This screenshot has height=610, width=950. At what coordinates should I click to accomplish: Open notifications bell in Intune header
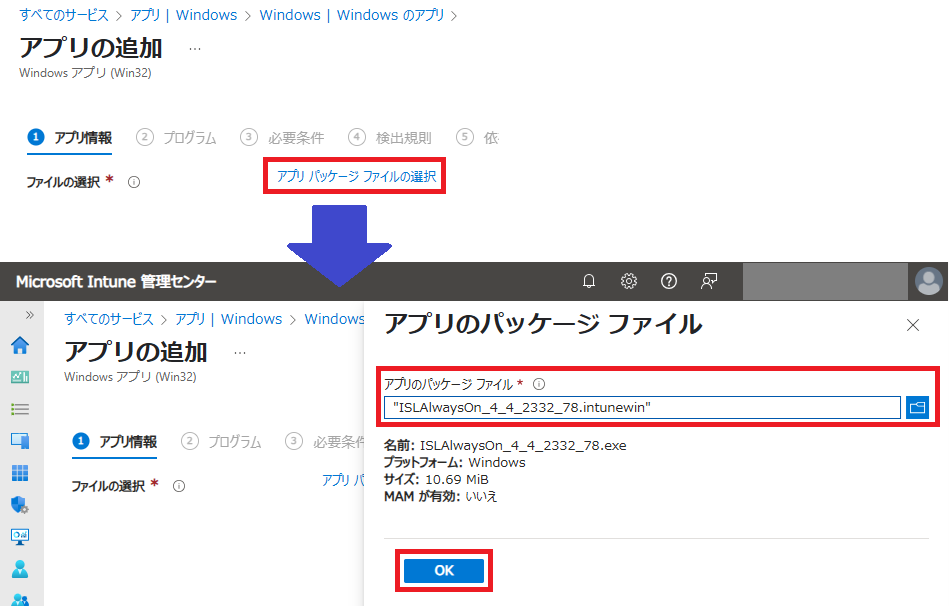[588, 281]
